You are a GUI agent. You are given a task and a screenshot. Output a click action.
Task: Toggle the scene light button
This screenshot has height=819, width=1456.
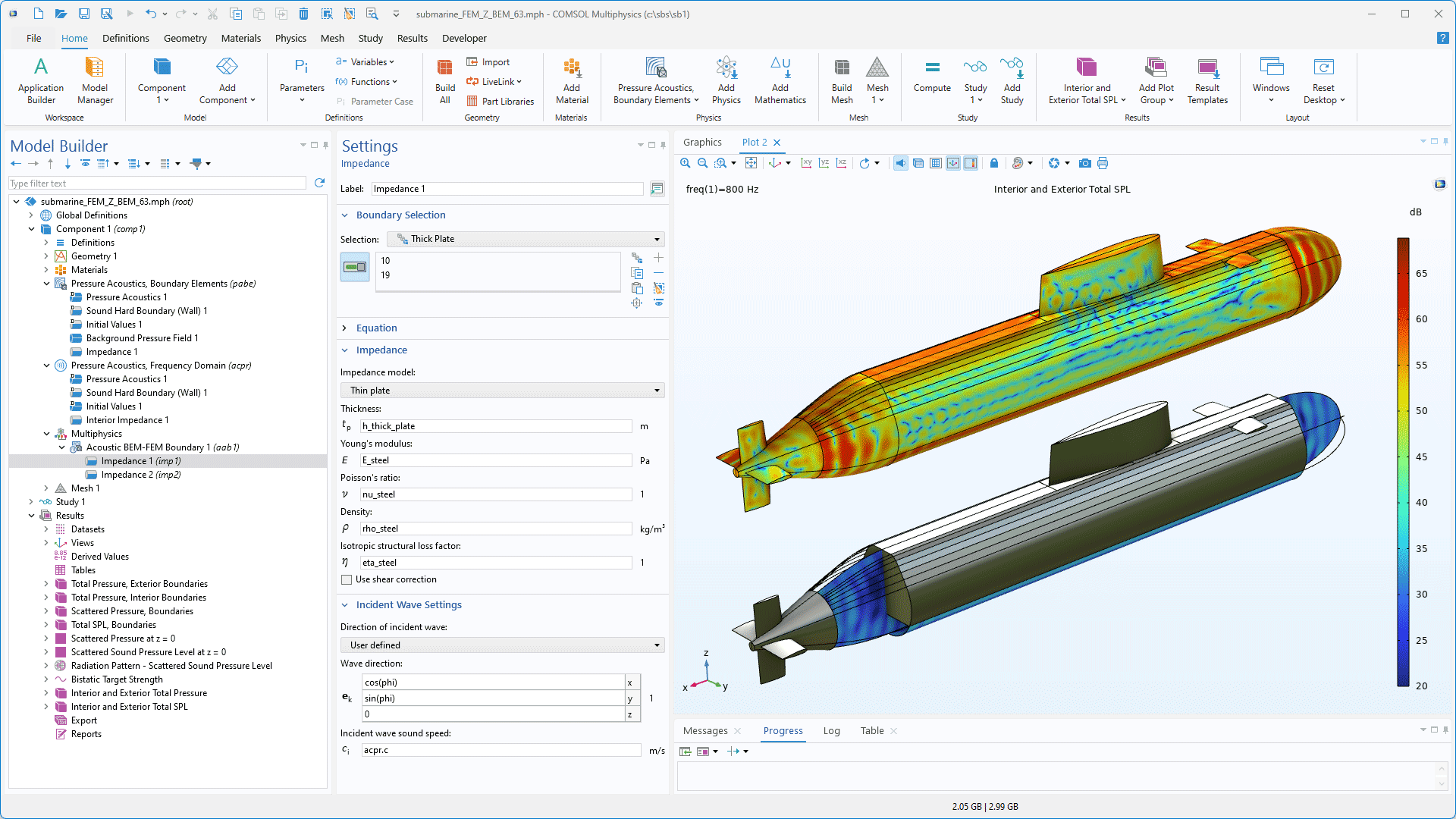[x=901, y=163]
